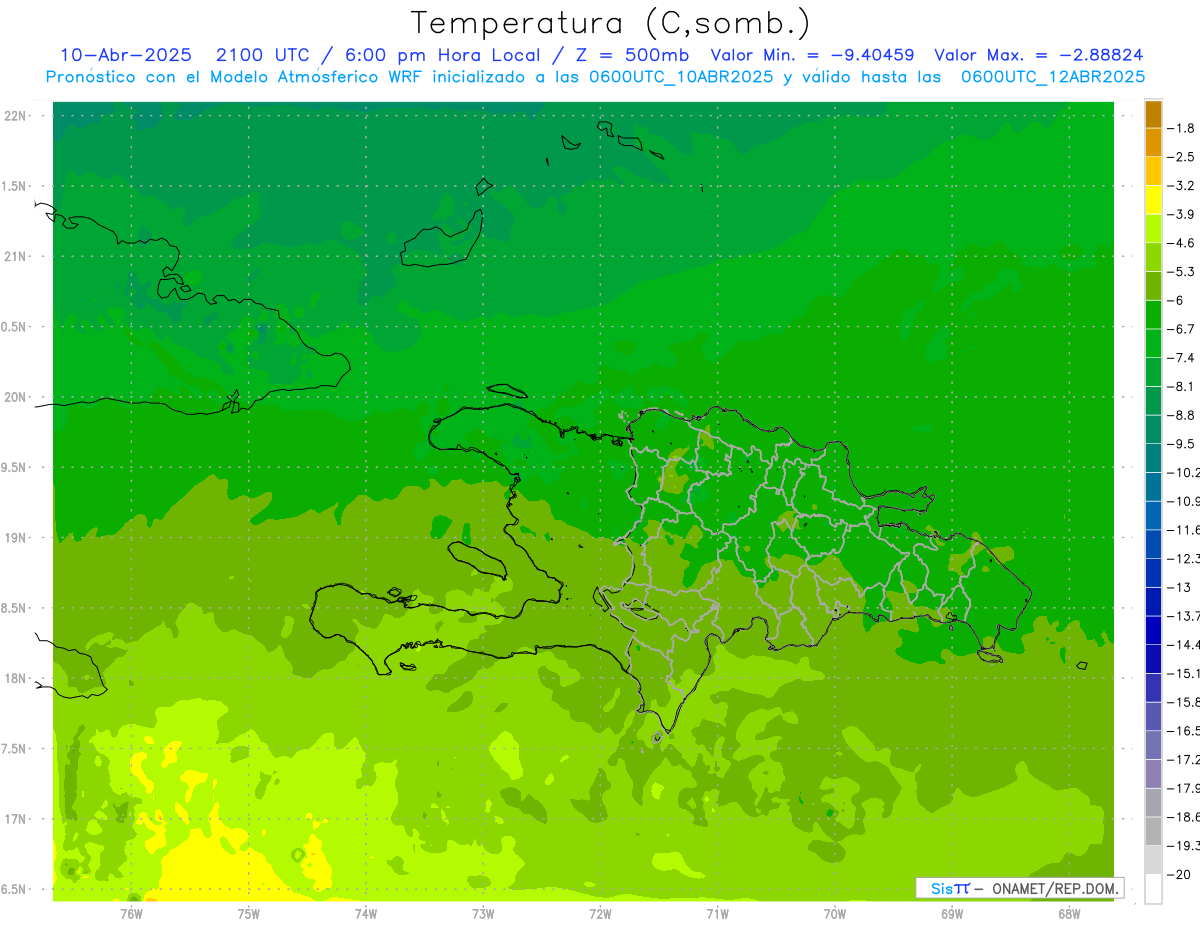This screenshot has height=927, width=1200.
Task: Click the '-4.6' colorbar value
Action: tap(1182, 243)
